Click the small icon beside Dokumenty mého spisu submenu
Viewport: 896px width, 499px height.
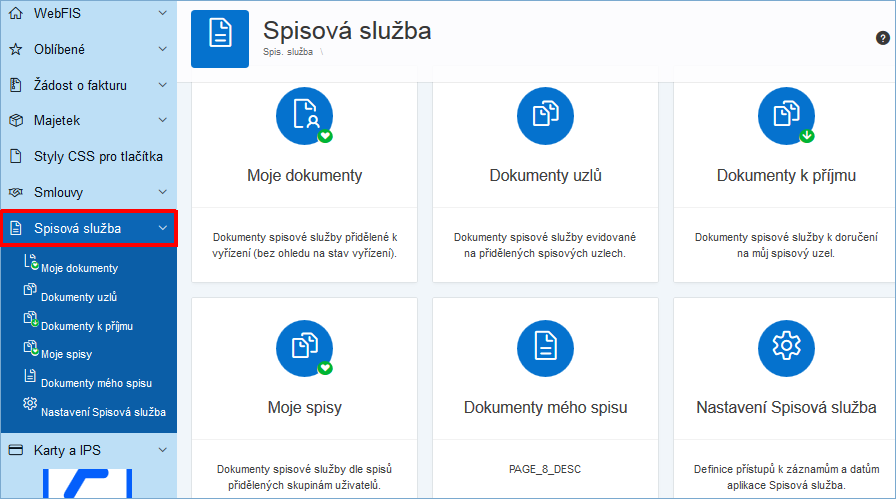point(30,376)
